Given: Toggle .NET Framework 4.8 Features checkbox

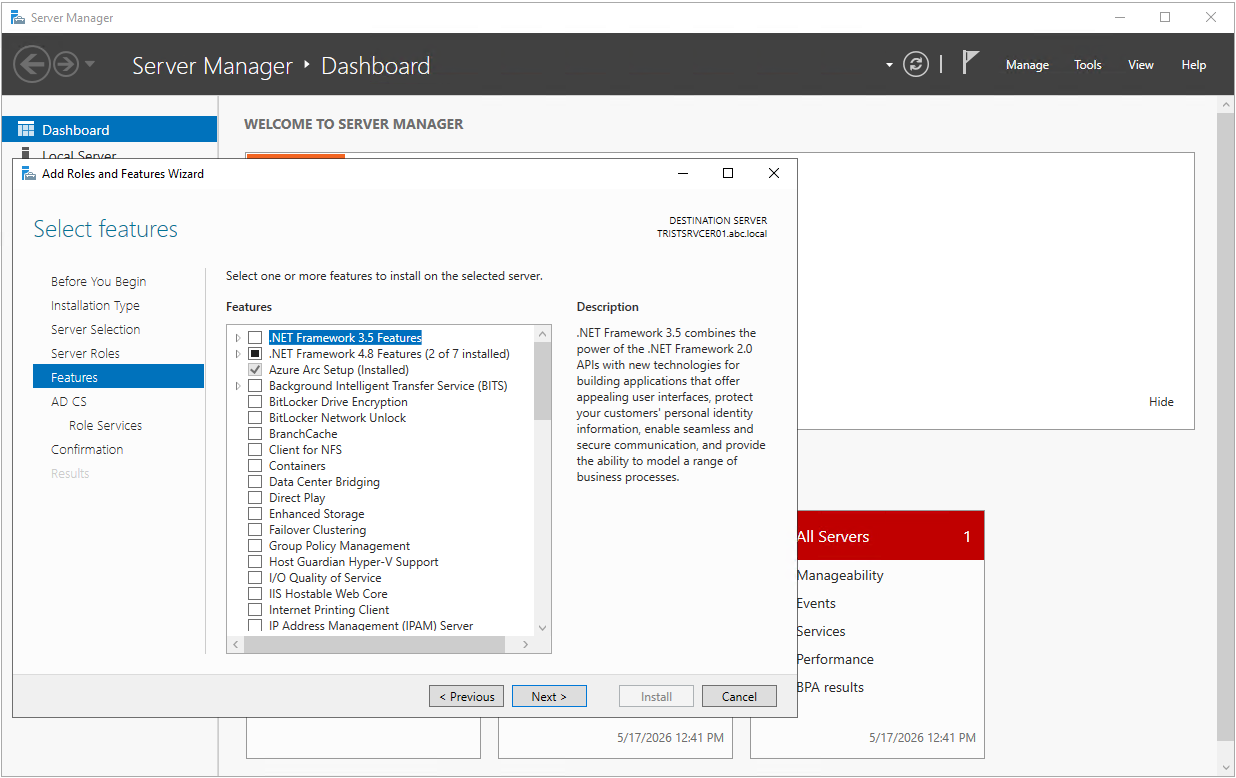Looking at the screenshot, I should (x=255, y=354).
